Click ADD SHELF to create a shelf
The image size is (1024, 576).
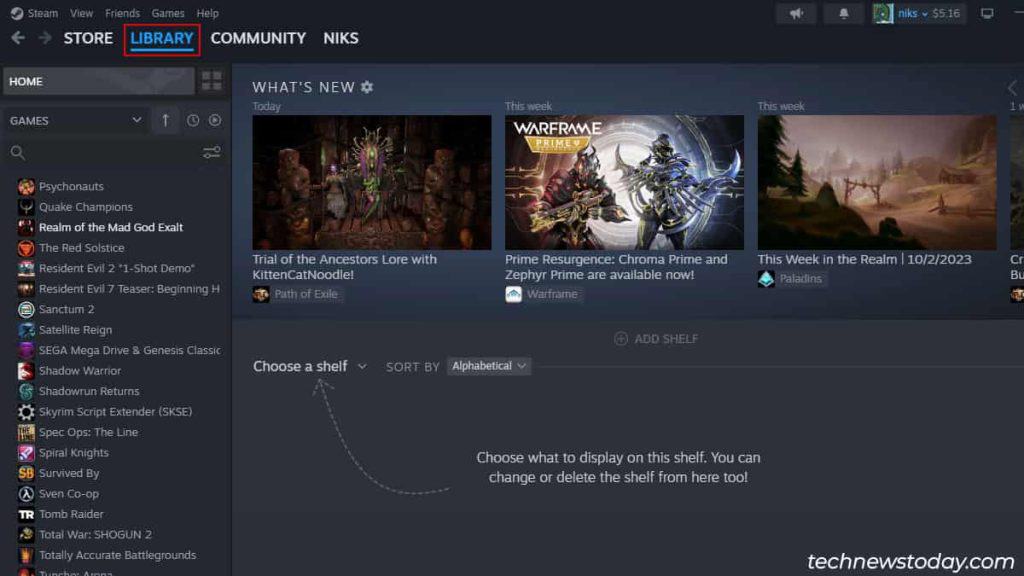pos(656,339)
